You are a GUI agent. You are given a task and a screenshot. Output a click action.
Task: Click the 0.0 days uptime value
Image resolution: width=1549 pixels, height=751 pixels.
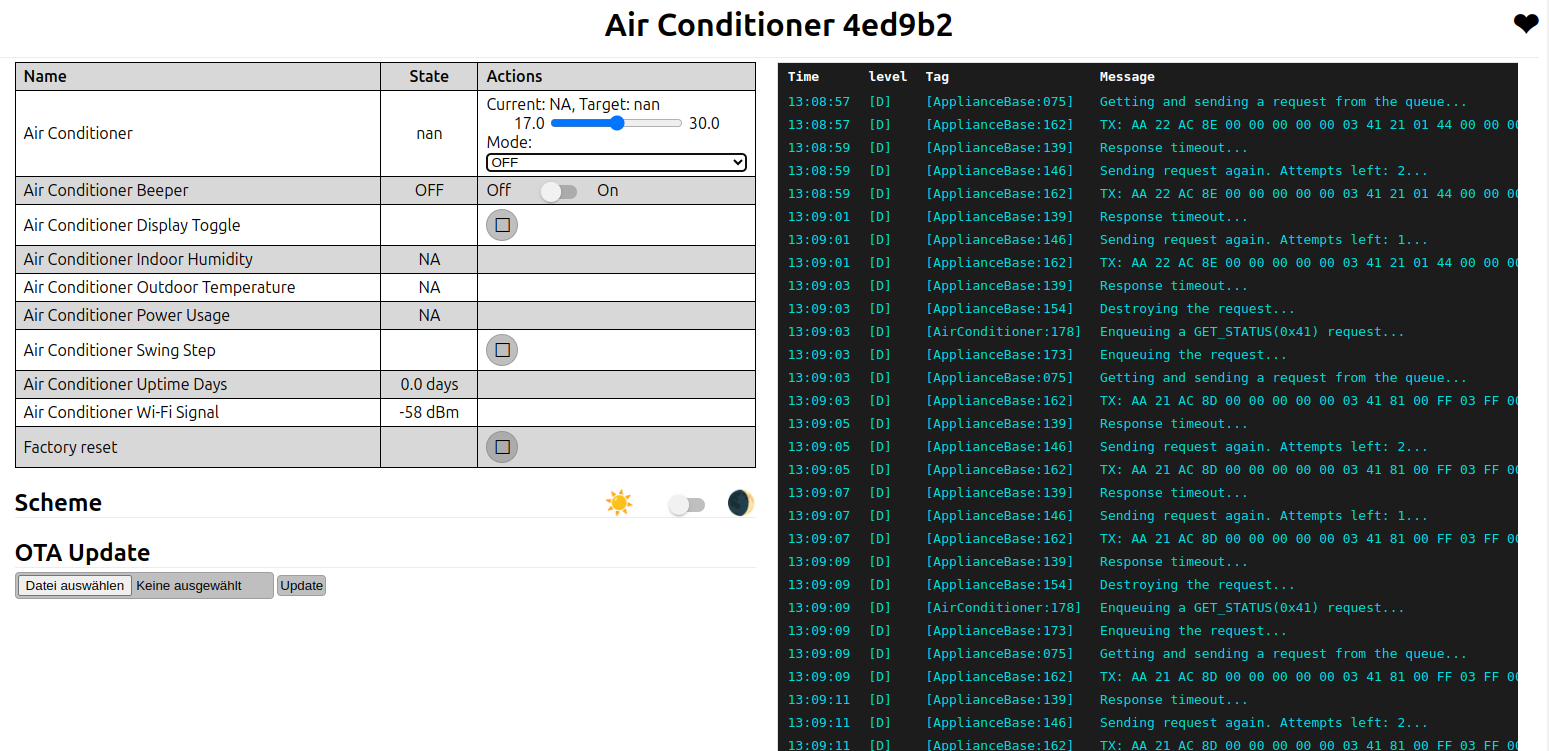[429, 384]
